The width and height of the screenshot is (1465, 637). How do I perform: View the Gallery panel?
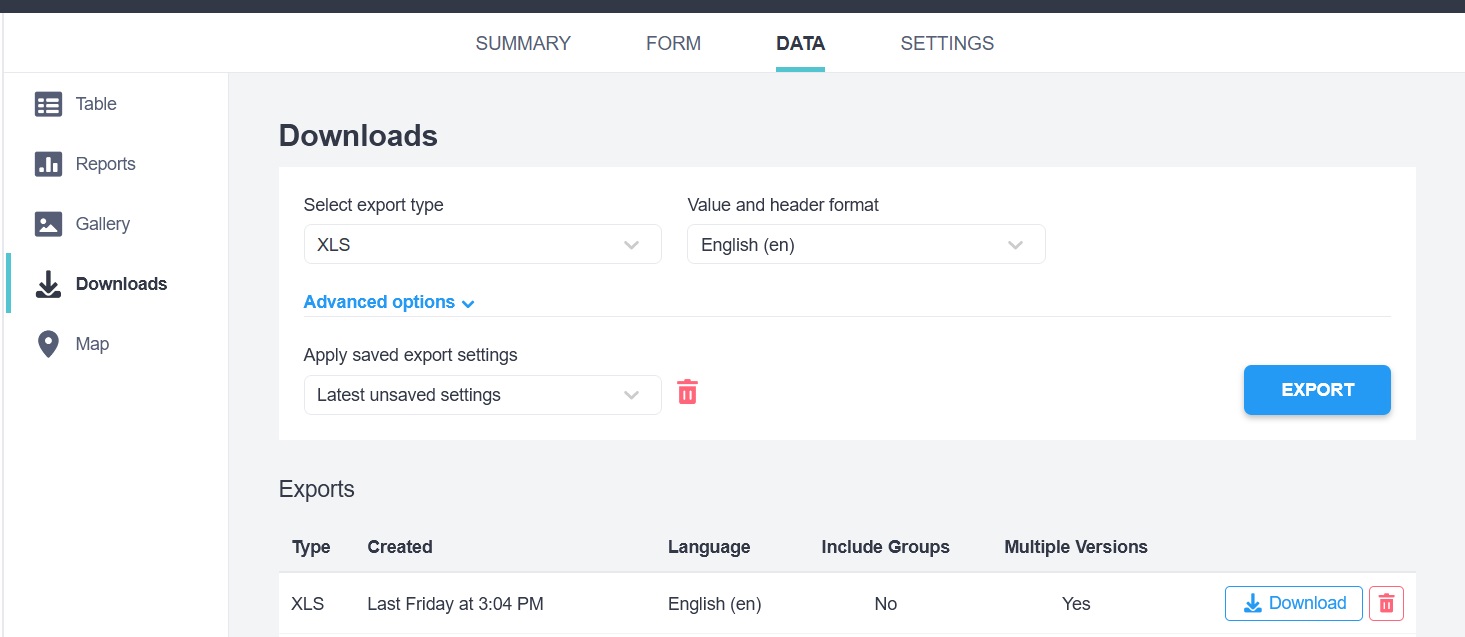pos(102,223)
